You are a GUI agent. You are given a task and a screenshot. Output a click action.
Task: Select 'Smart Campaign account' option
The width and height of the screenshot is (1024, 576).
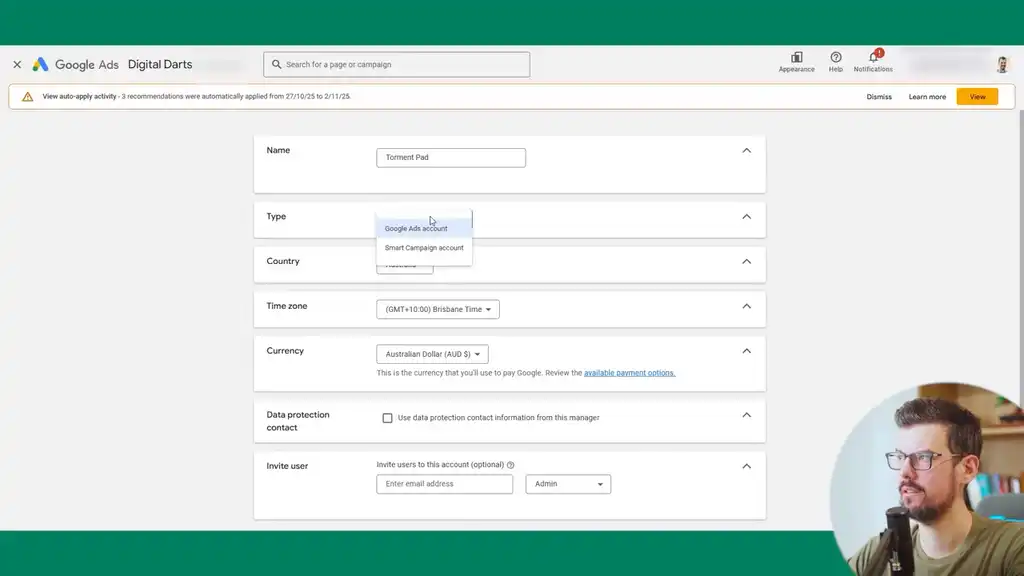click(x=424, y=247)
